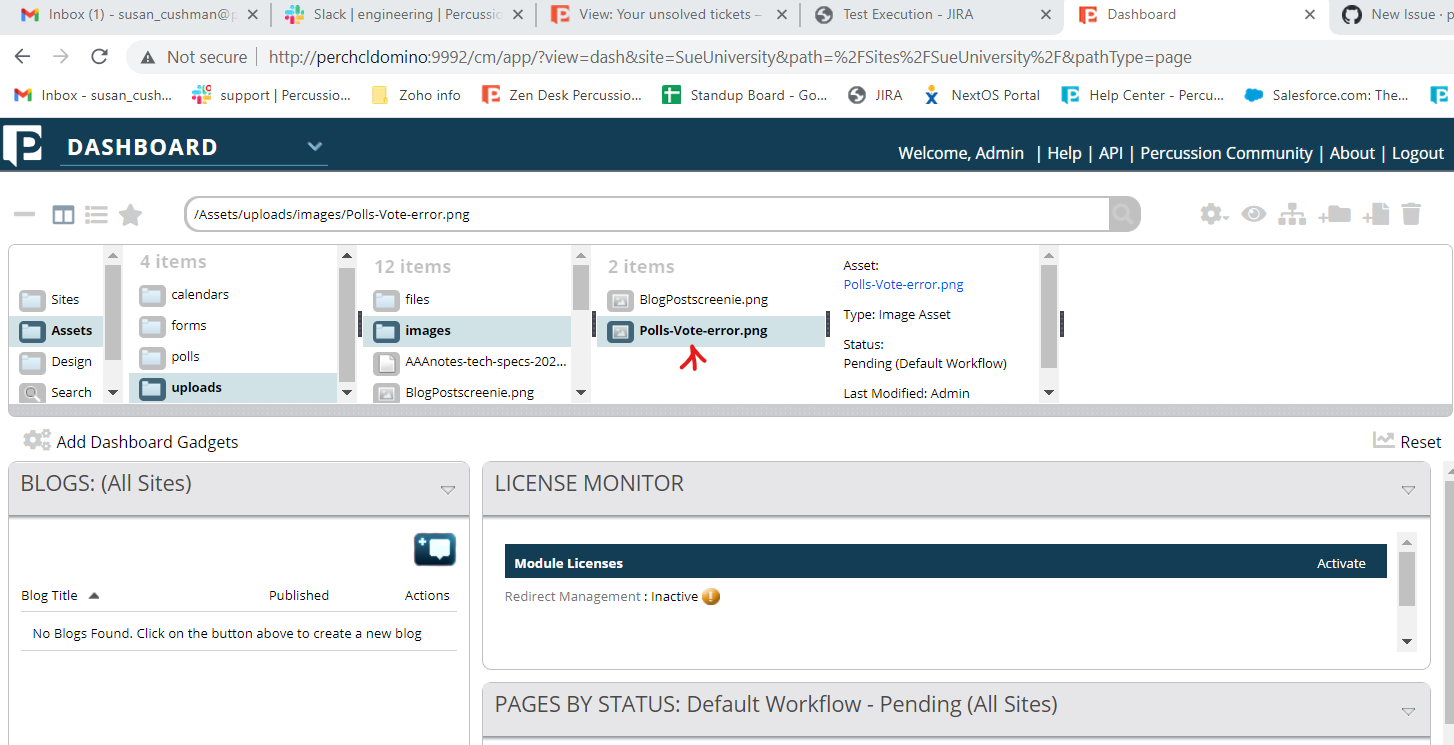The width and height of the screenshot is (1454, 745).
Task: Open the polls folder
Action: pos(233,357)
